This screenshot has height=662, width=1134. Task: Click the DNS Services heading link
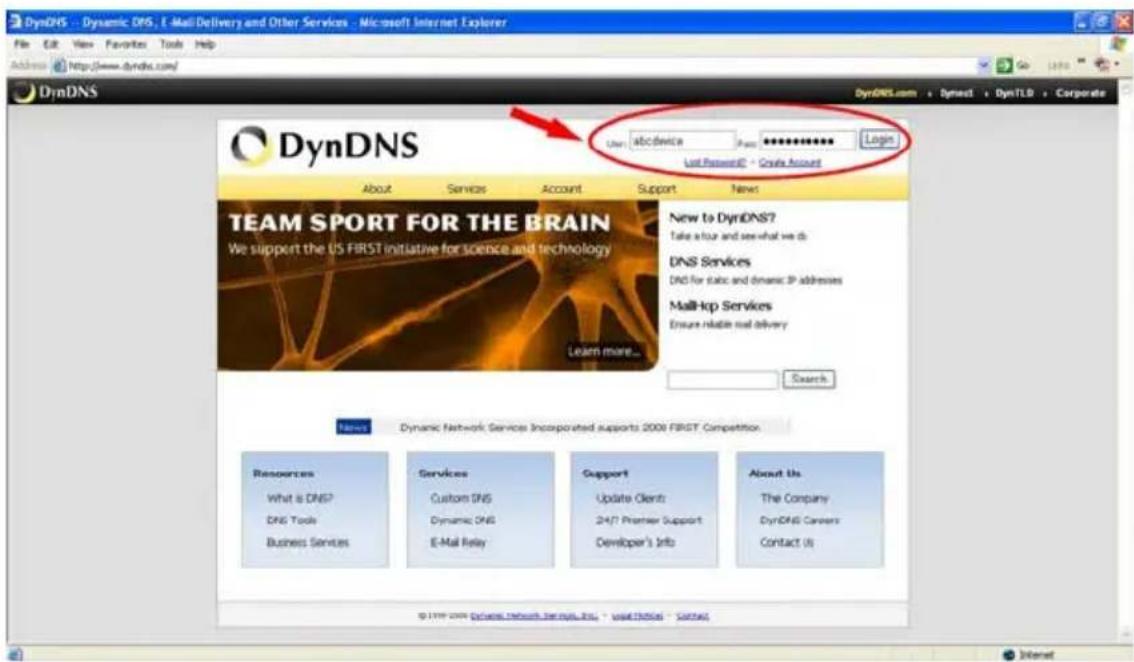click(x=709, y=261)
